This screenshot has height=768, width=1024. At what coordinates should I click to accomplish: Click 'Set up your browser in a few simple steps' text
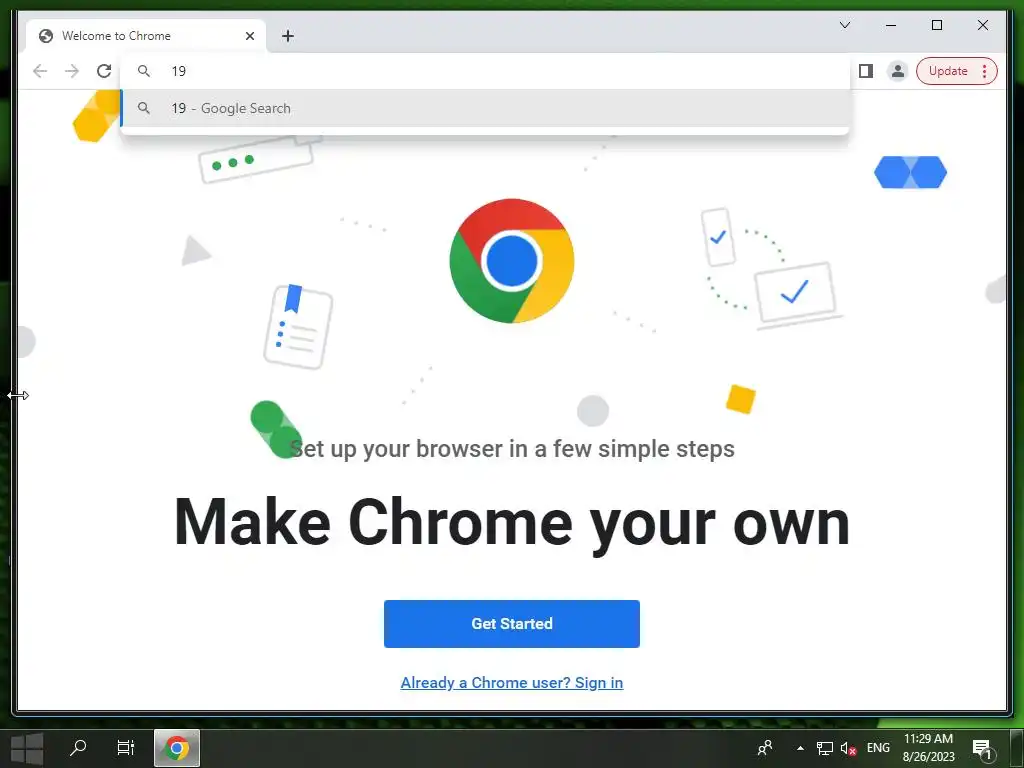pos(512,449)
